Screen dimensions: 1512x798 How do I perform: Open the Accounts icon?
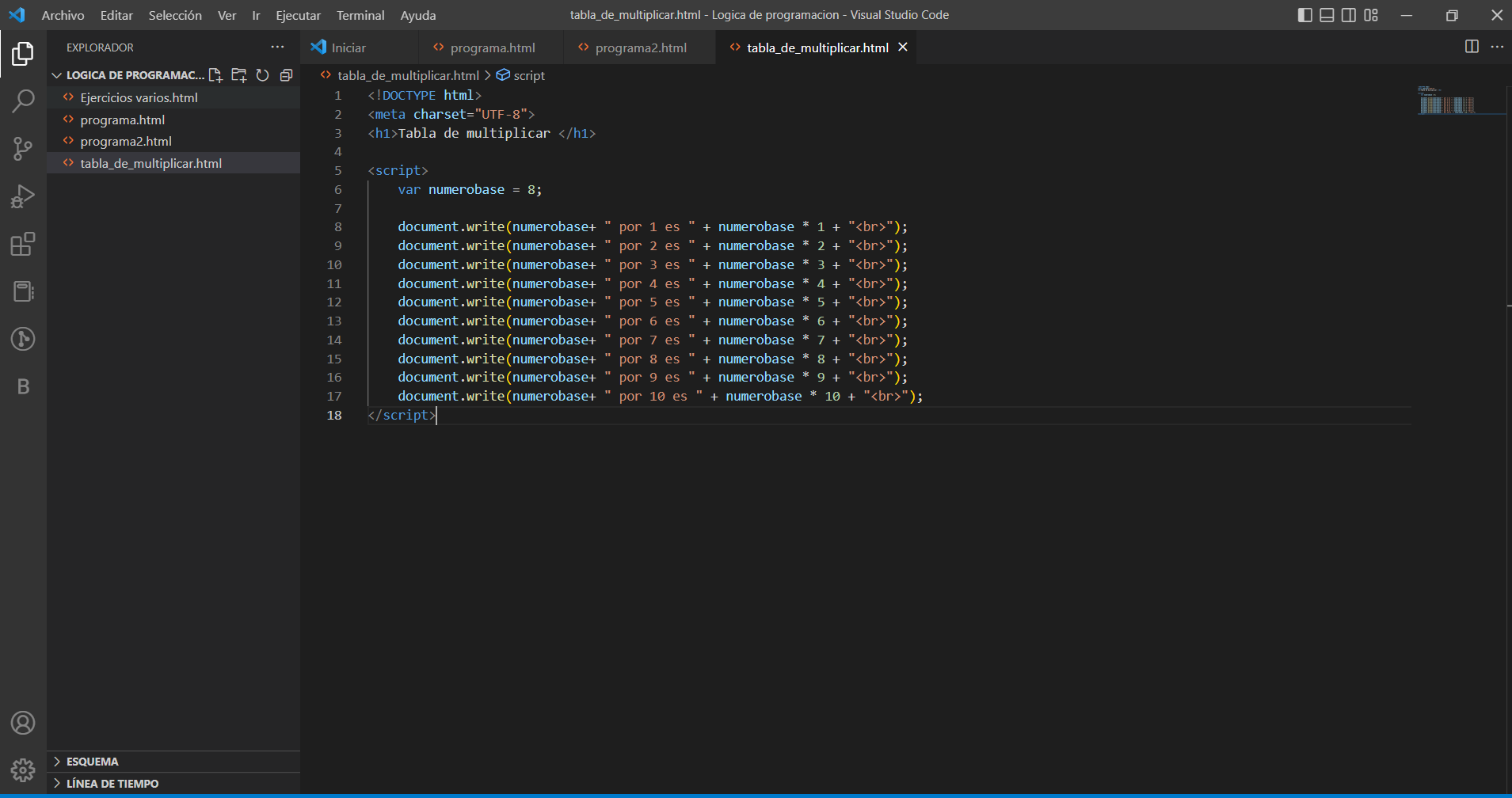(23, 723)
